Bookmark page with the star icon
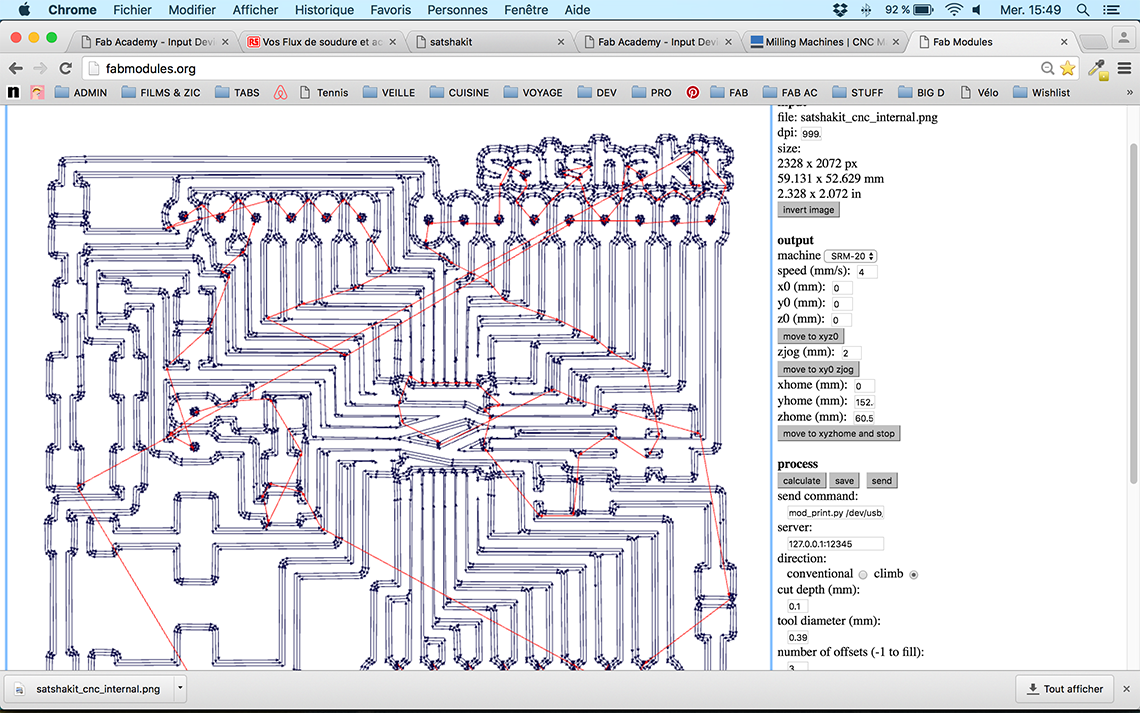This screenshot has height=713, width=1140. [1067, 68]
